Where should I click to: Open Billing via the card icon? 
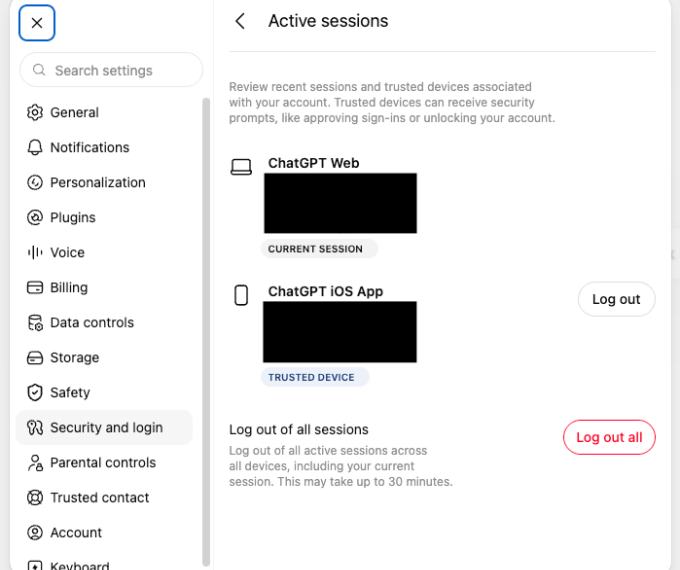click(35, 288)
